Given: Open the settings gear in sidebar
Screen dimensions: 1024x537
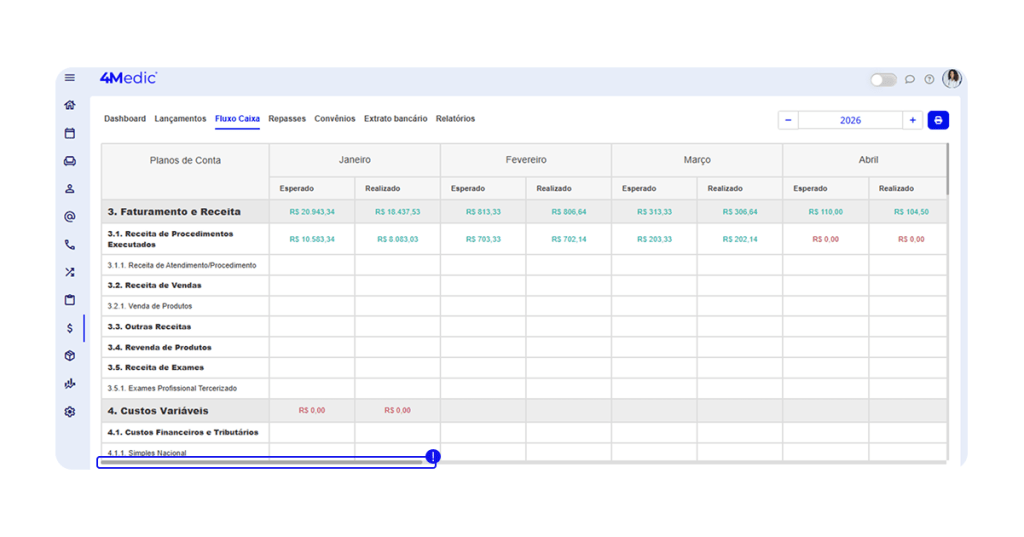Looking at the screenshot, I should [70, 412].
